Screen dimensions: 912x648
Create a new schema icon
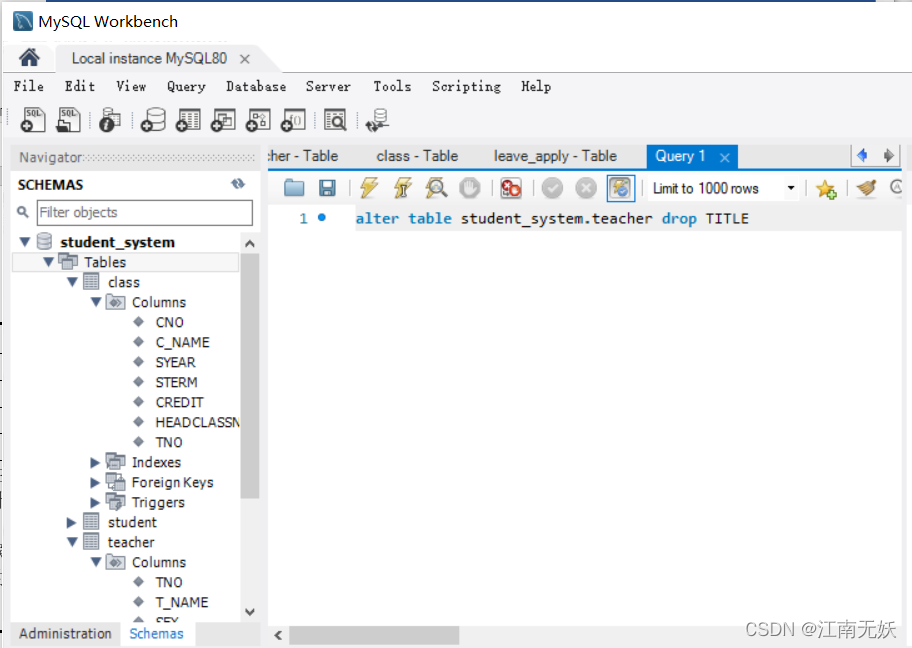point(153,120)
